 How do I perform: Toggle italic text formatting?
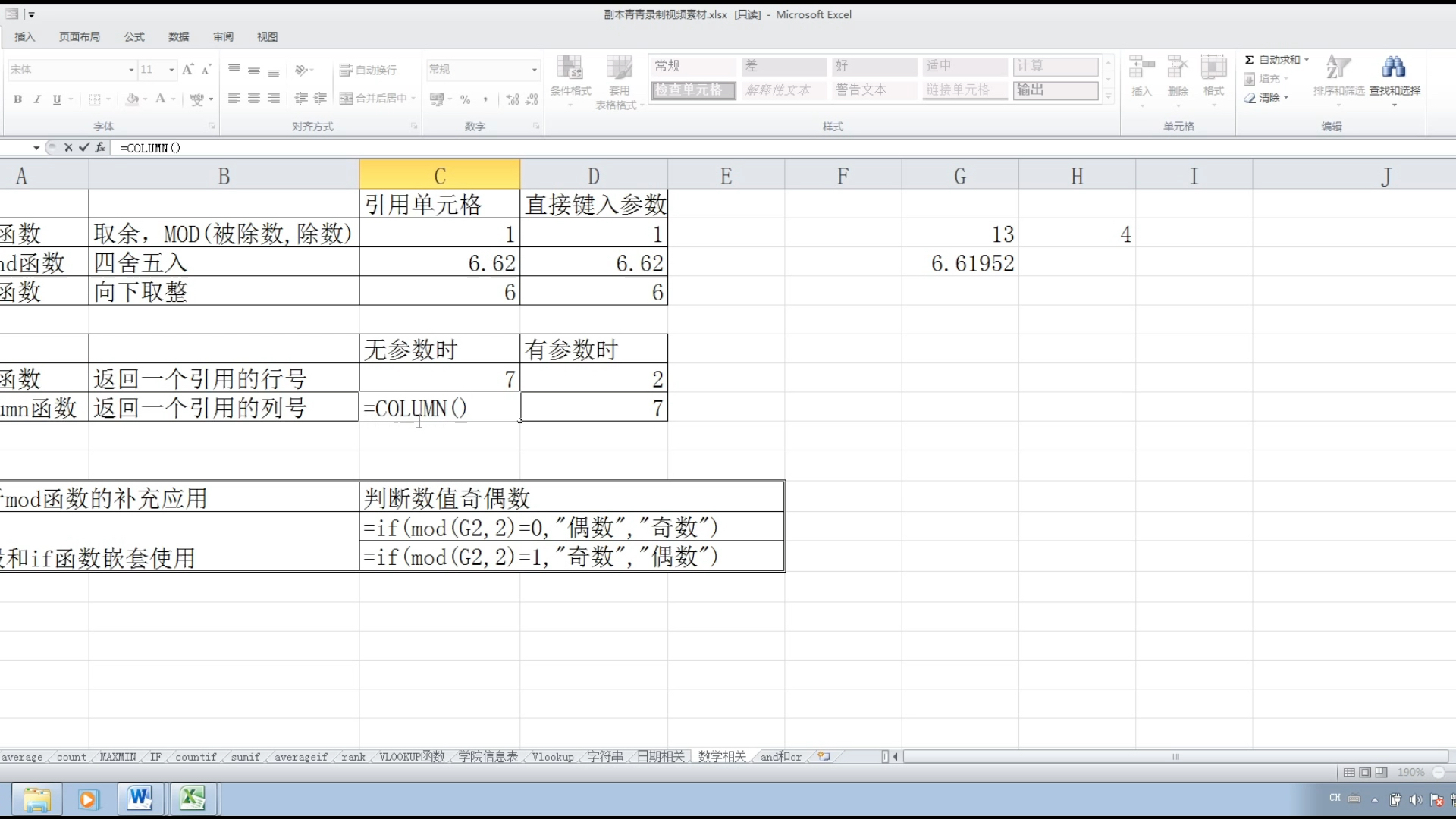[x=37, y=99]
